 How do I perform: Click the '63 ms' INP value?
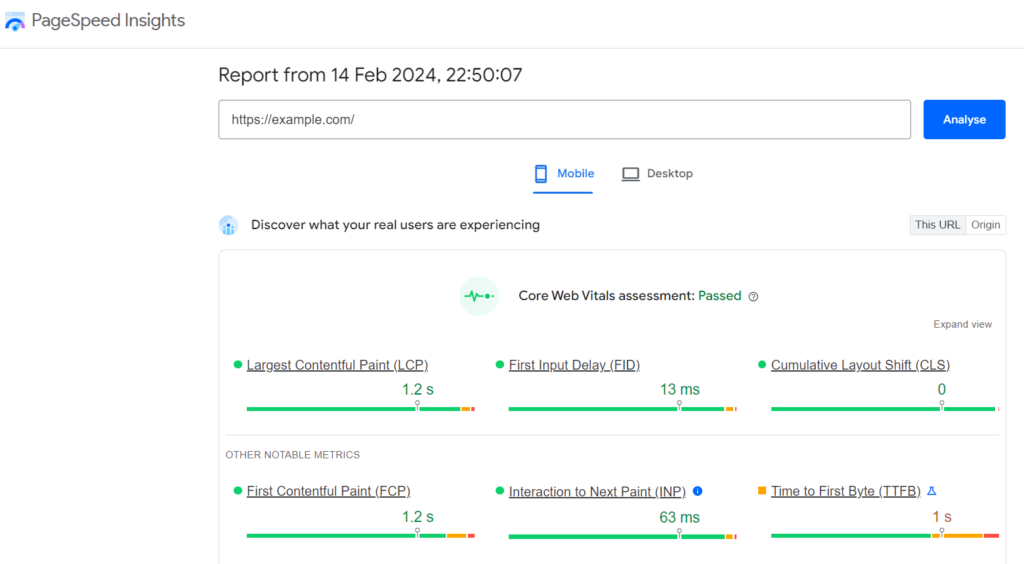pyautogui.click(x=679, y=518)
